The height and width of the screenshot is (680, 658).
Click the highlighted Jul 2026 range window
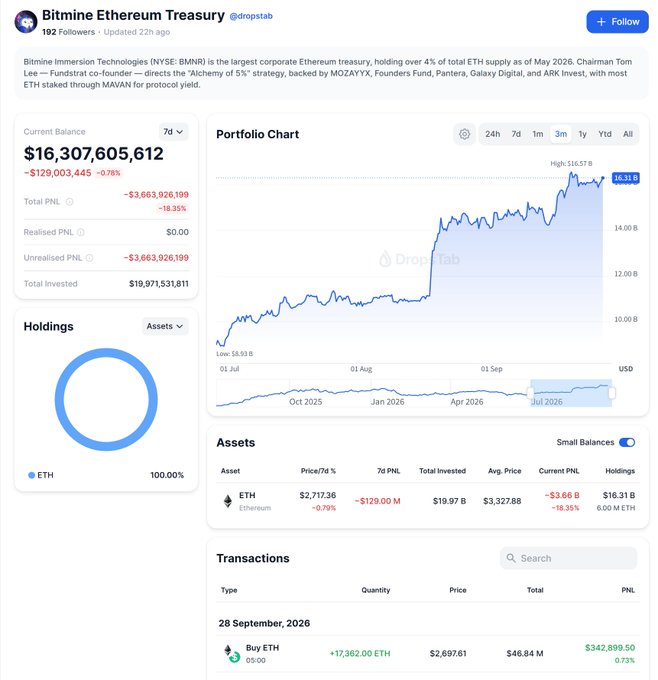[x=571, y=393]
